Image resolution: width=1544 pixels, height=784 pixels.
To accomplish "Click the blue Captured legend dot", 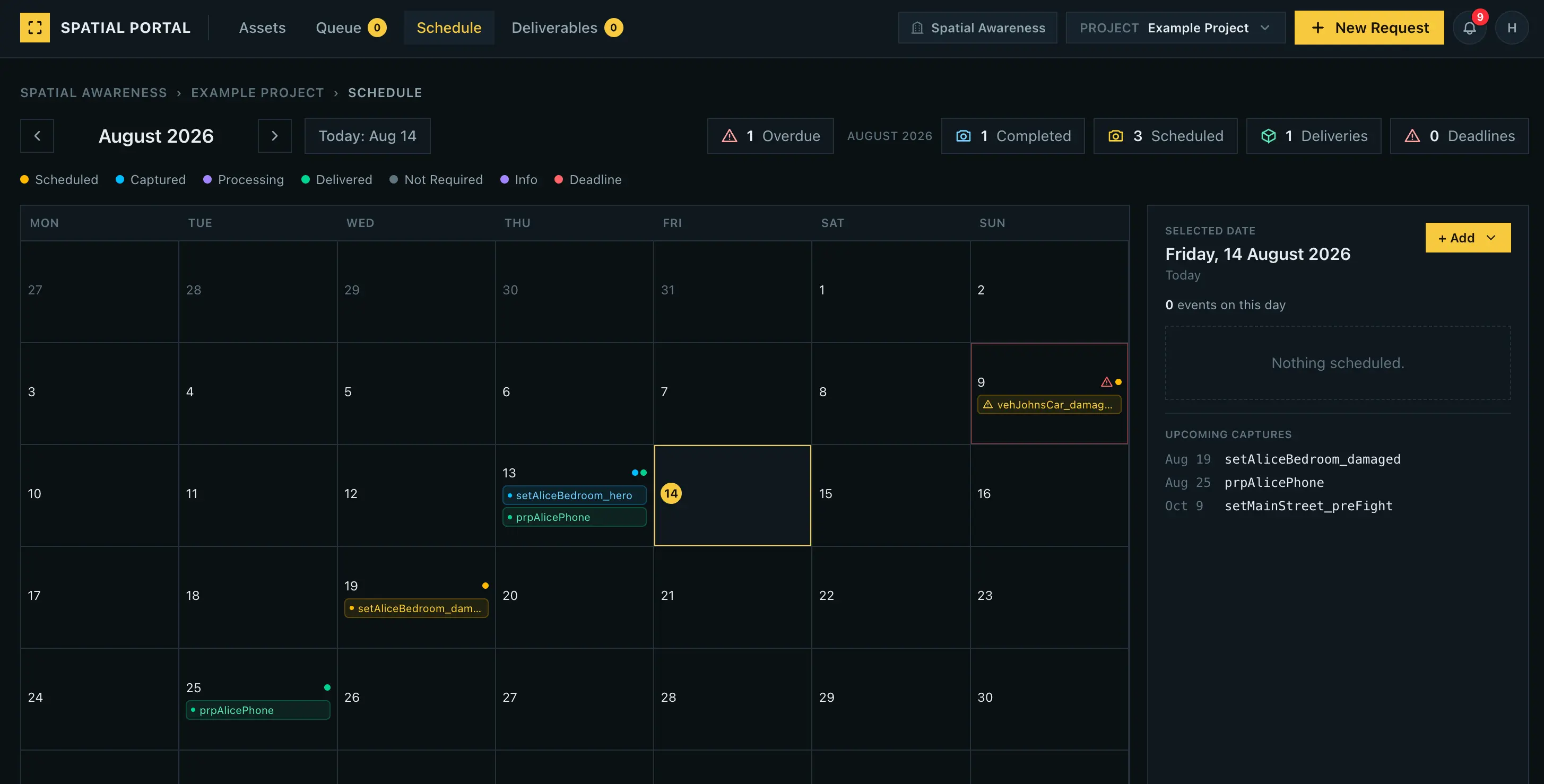I will pyautogui.click(x=120, y=179).
